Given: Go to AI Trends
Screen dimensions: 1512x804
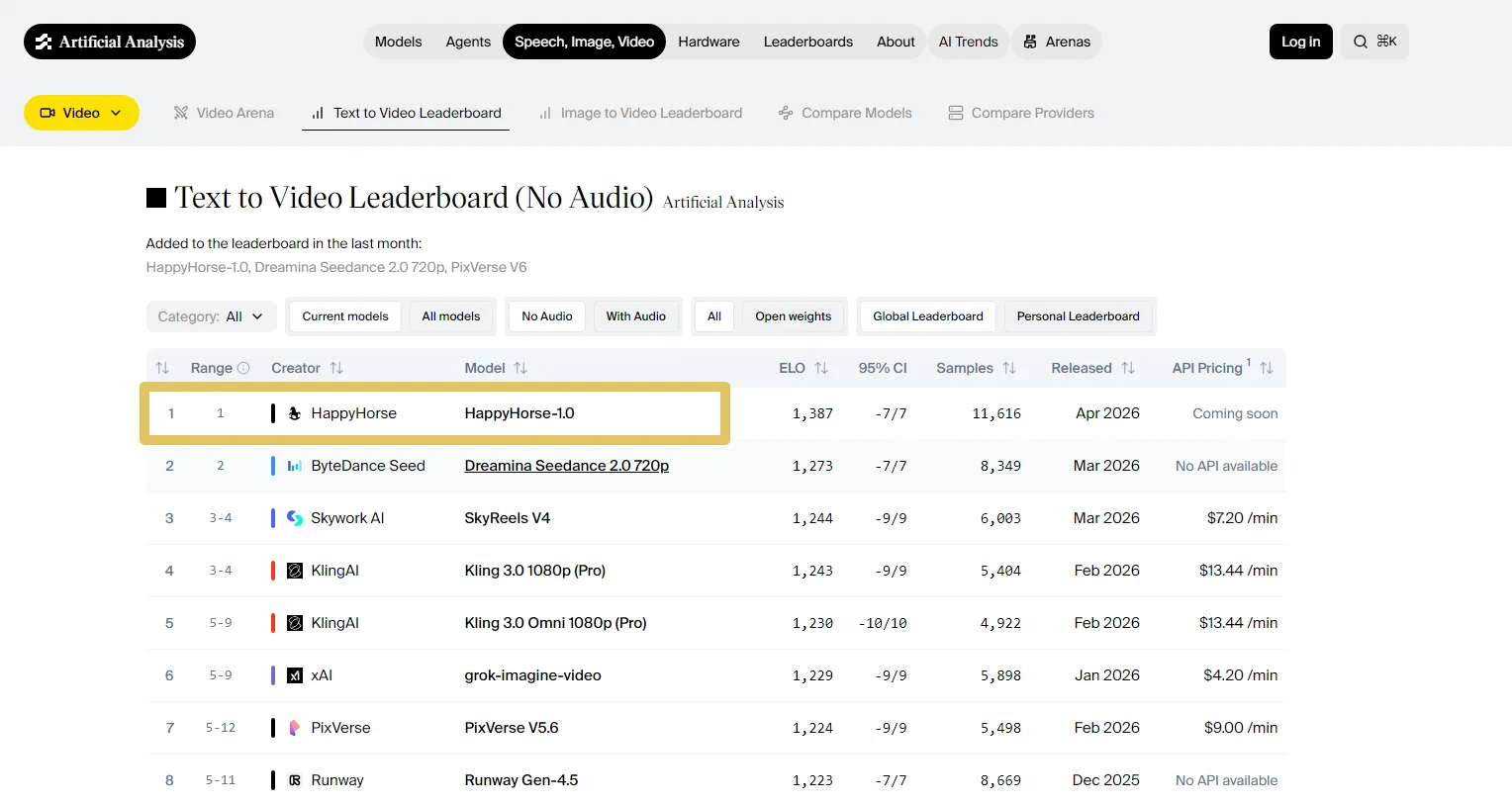Looking at the screenshot, I should pyautogui.click(x=969, y=42).
